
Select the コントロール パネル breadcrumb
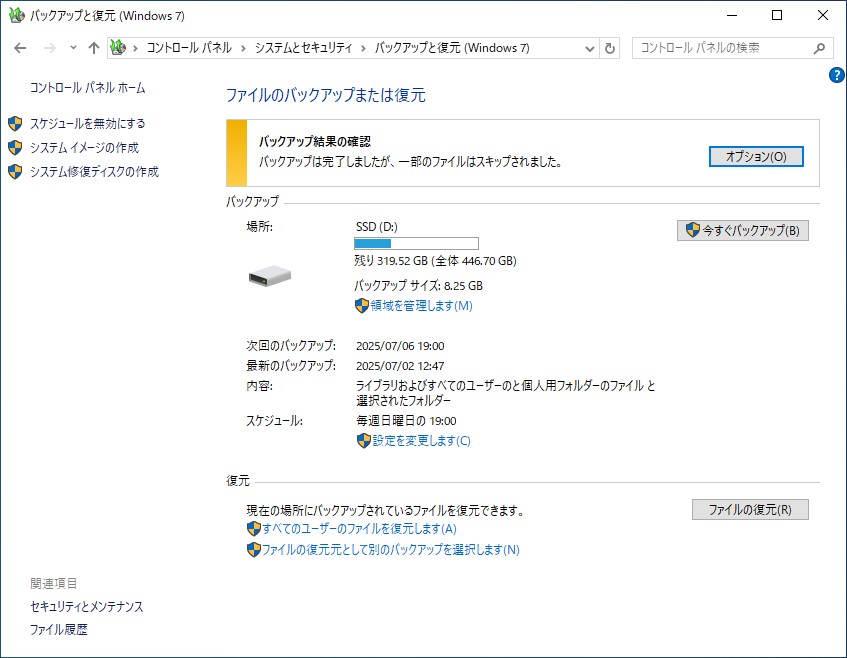pos(189,48)
